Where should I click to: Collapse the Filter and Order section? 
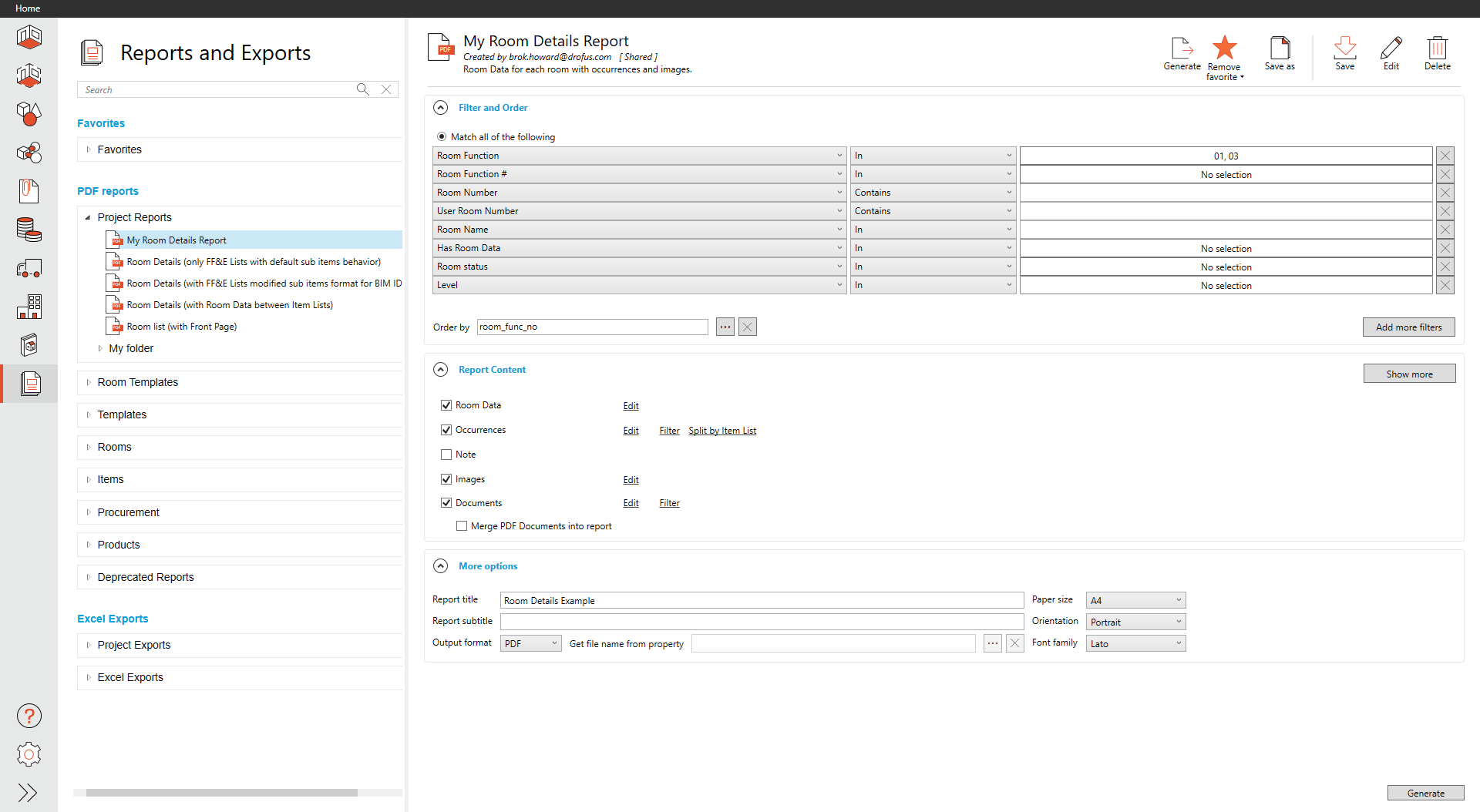coord(441,108)
